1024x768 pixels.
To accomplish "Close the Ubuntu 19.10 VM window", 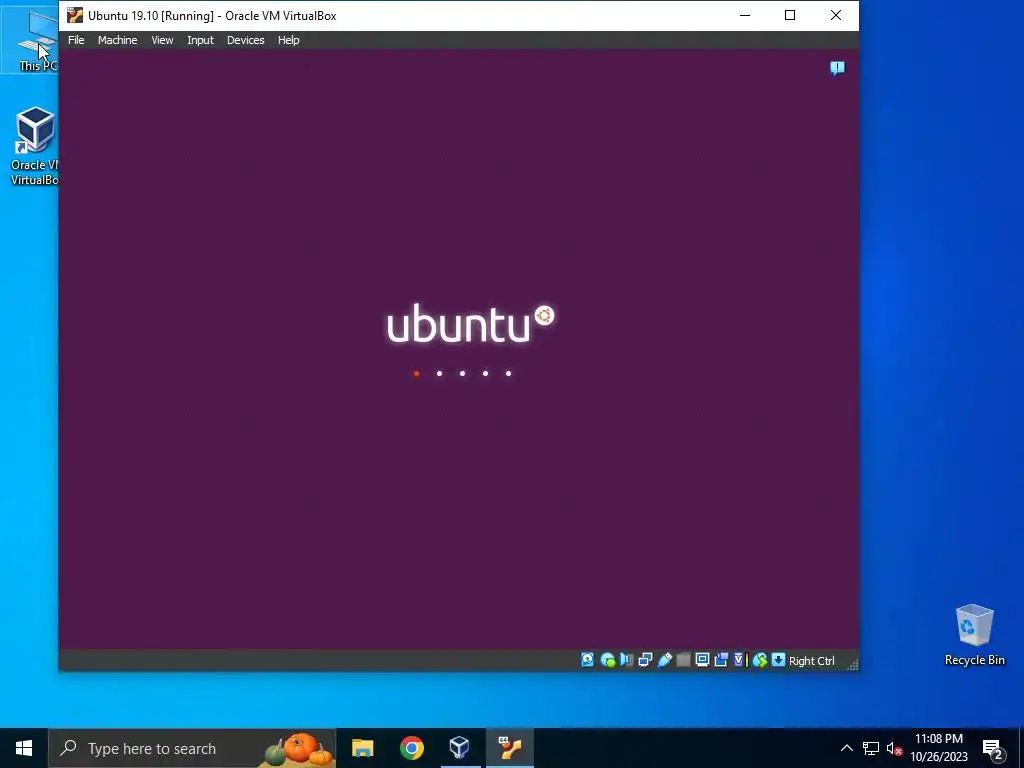I will [x=835, y=15].
